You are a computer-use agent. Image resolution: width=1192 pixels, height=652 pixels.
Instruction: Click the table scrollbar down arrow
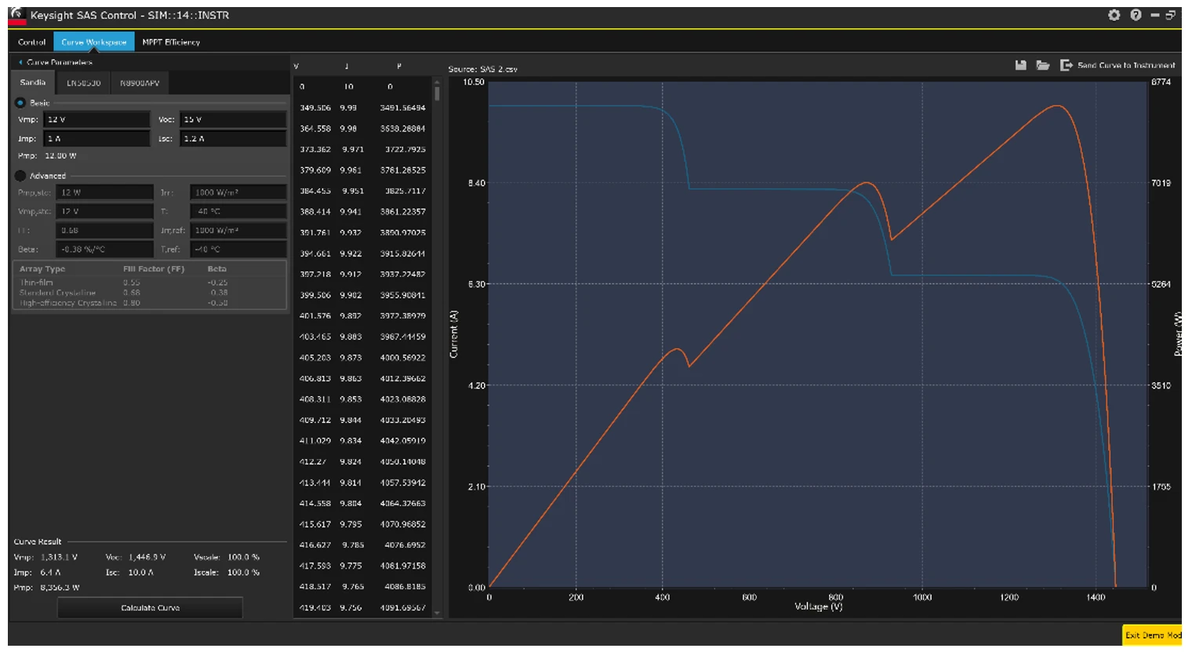(x=437, y=612)
